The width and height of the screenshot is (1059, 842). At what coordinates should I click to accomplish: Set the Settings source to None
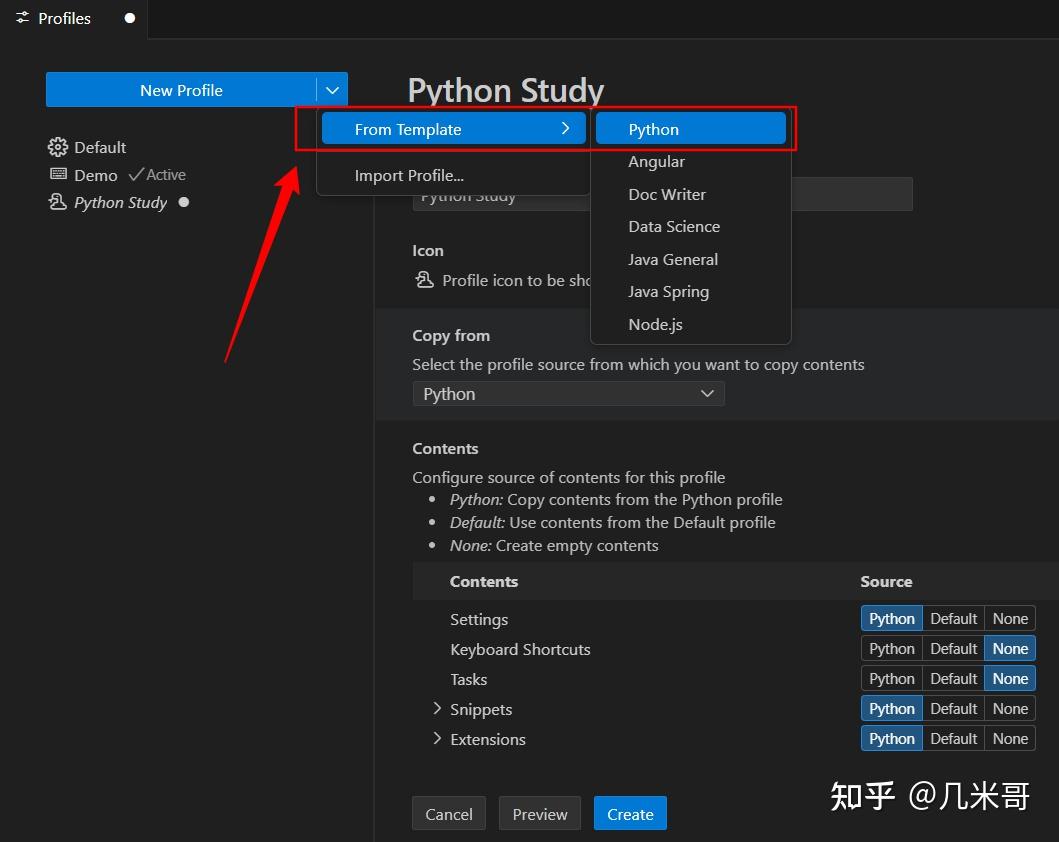1009,618
